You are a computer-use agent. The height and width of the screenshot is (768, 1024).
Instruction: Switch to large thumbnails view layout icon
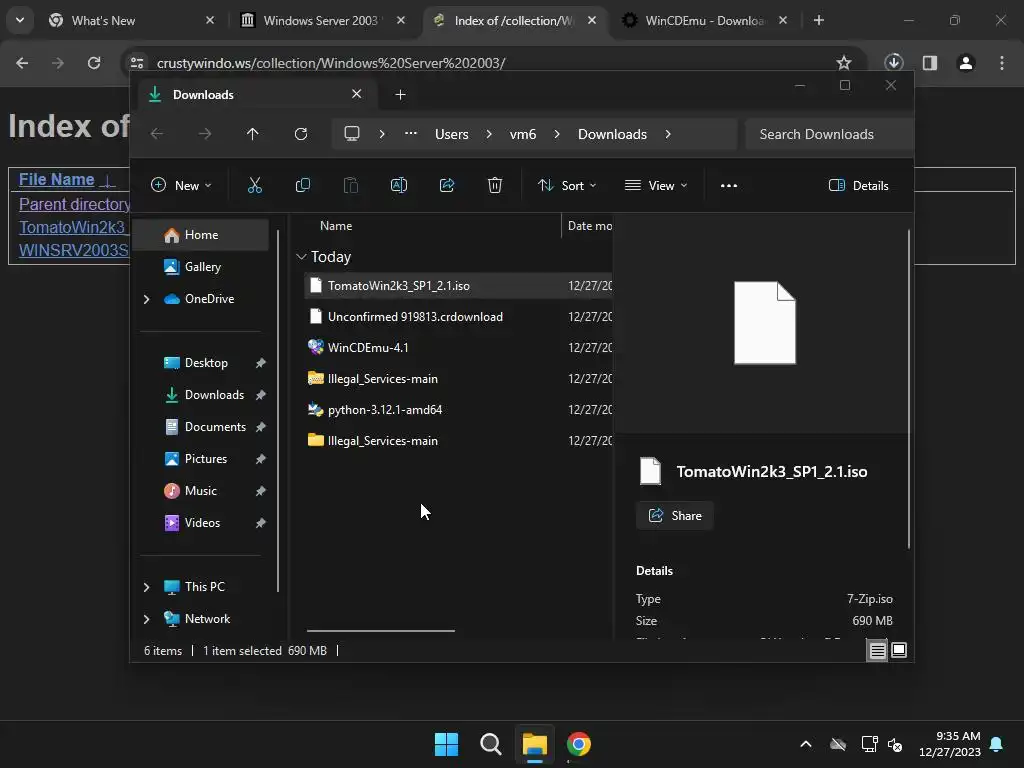(899, 650)
